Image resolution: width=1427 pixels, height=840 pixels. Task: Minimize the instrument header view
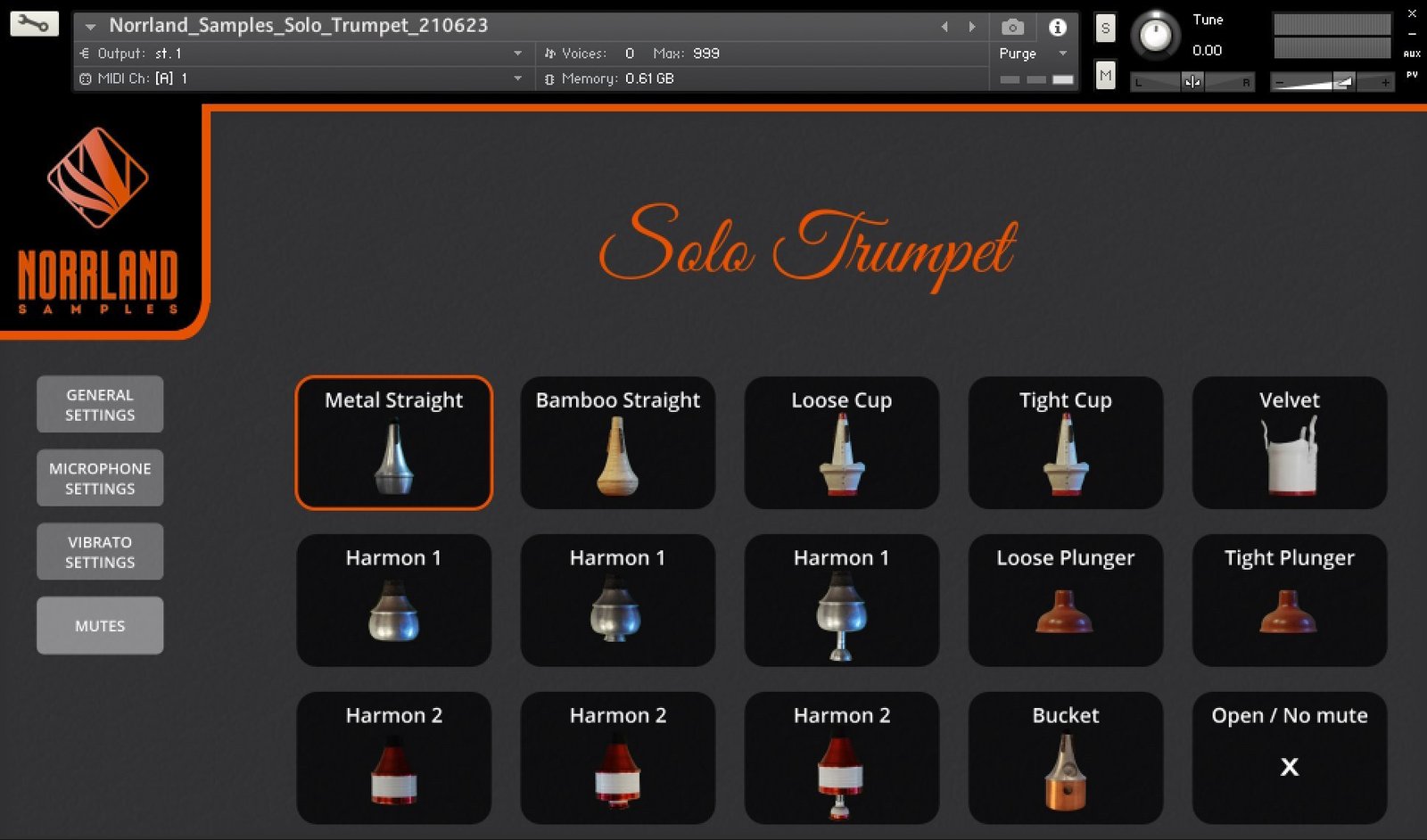click(x=1412, y=34)
